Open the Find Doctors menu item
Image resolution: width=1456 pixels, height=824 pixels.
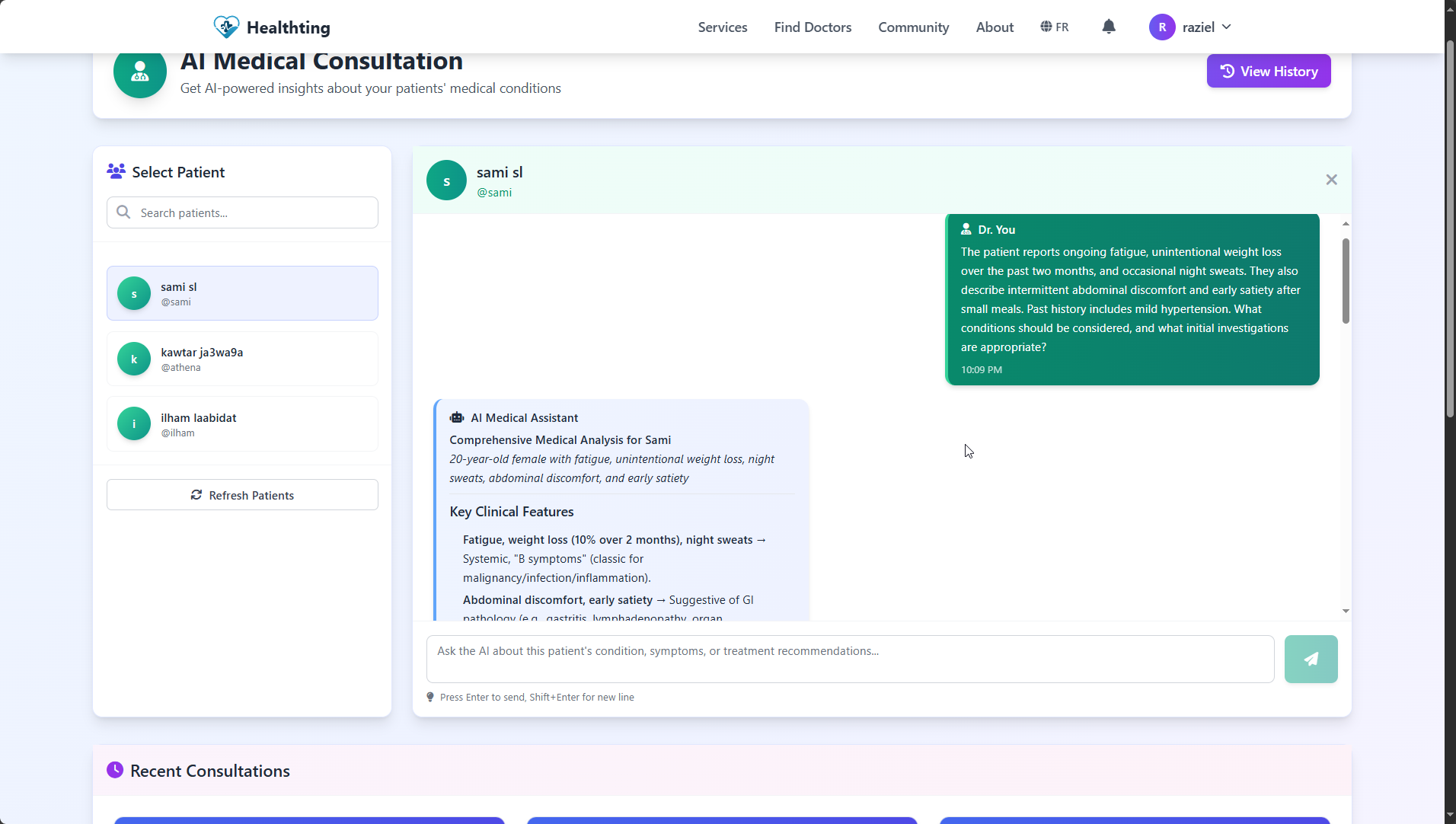[813, 27]
